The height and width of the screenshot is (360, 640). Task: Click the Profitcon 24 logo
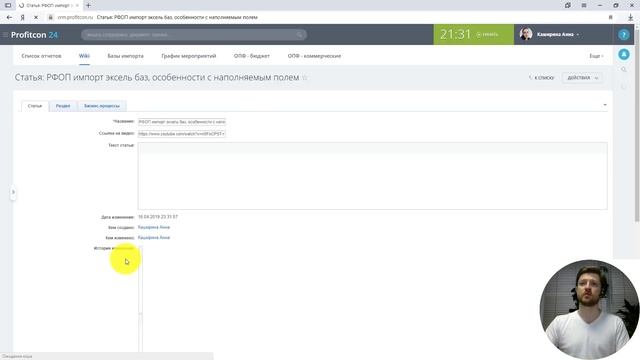[x=34, y=35]
